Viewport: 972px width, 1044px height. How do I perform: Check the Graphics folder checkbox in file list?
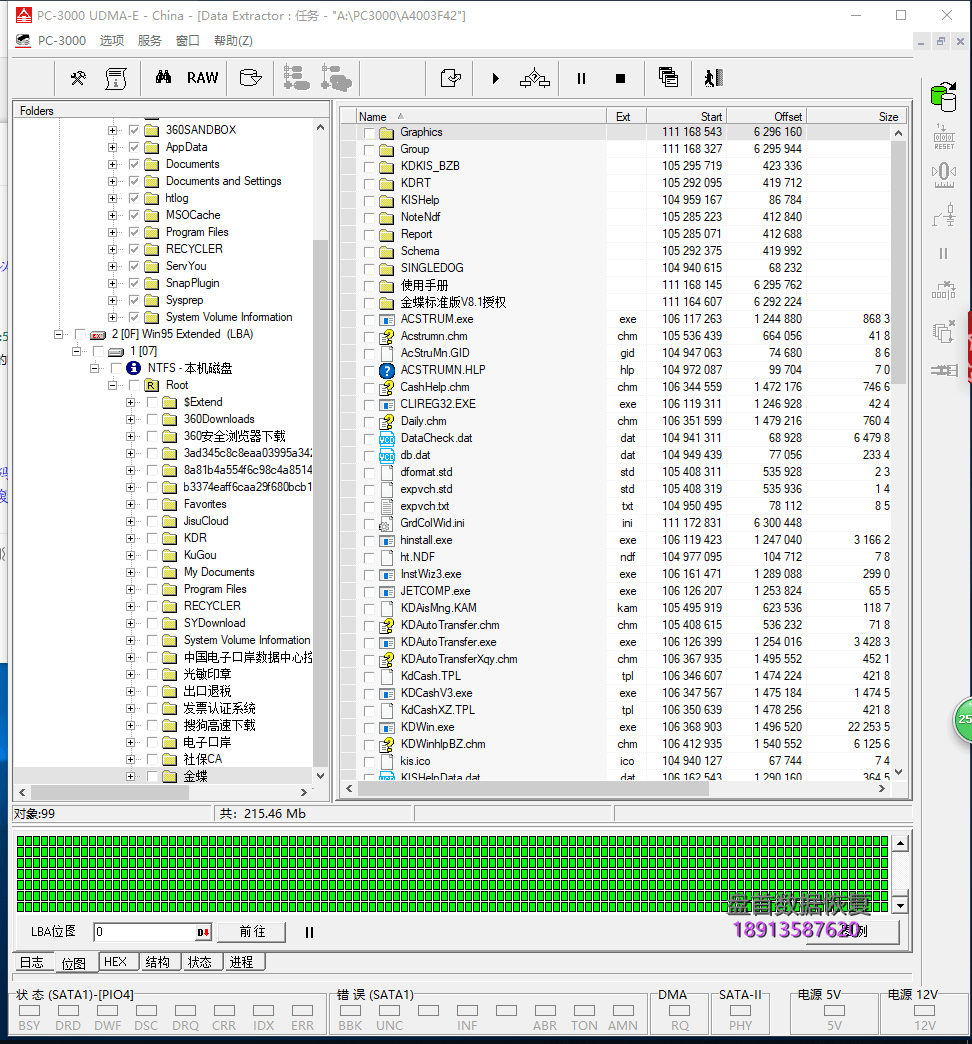[369, 133]
